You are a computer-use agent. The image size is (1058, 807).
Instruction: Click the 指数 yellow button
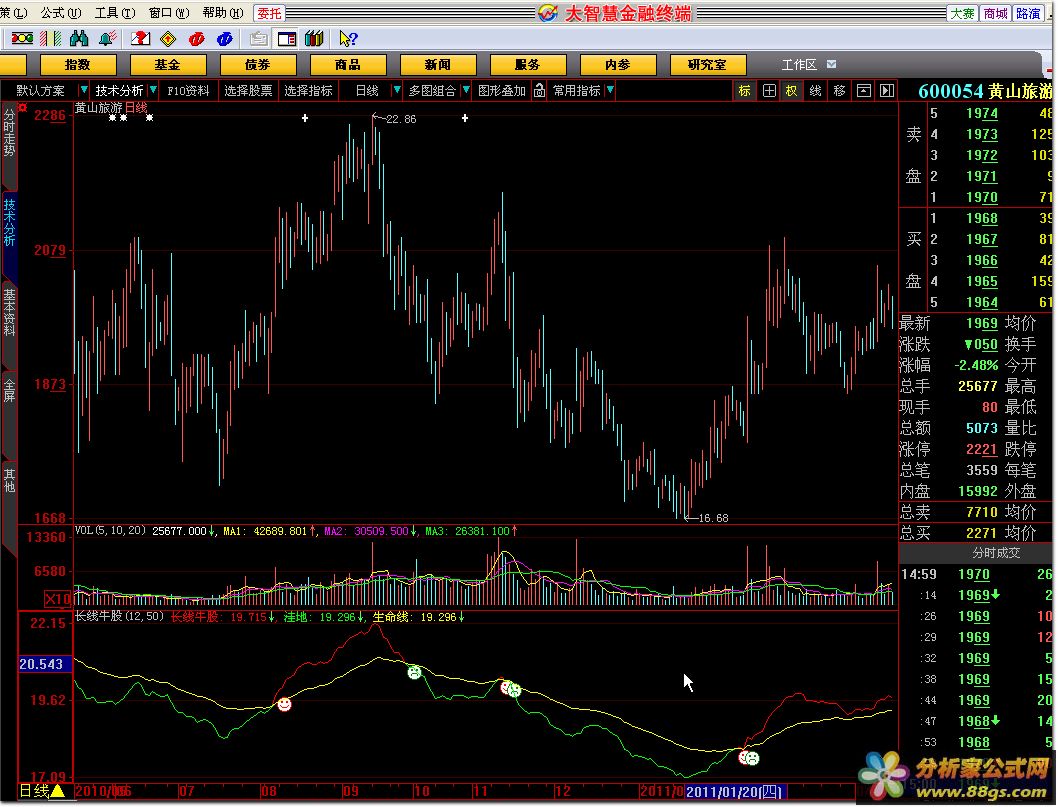(78, 65)
